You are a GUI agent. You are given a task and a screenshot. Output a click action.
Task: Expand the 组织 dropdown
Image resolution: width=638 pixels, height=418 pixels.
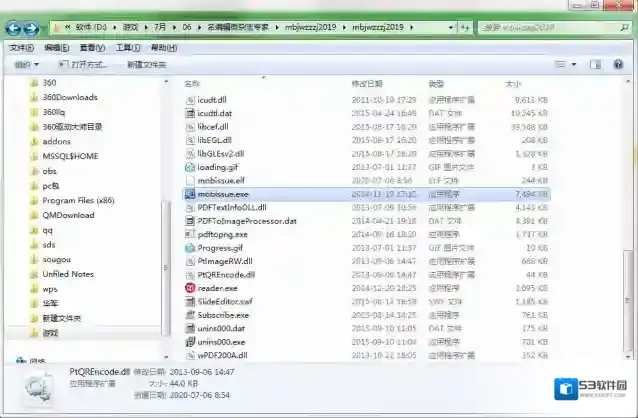[x=27, y=65]
